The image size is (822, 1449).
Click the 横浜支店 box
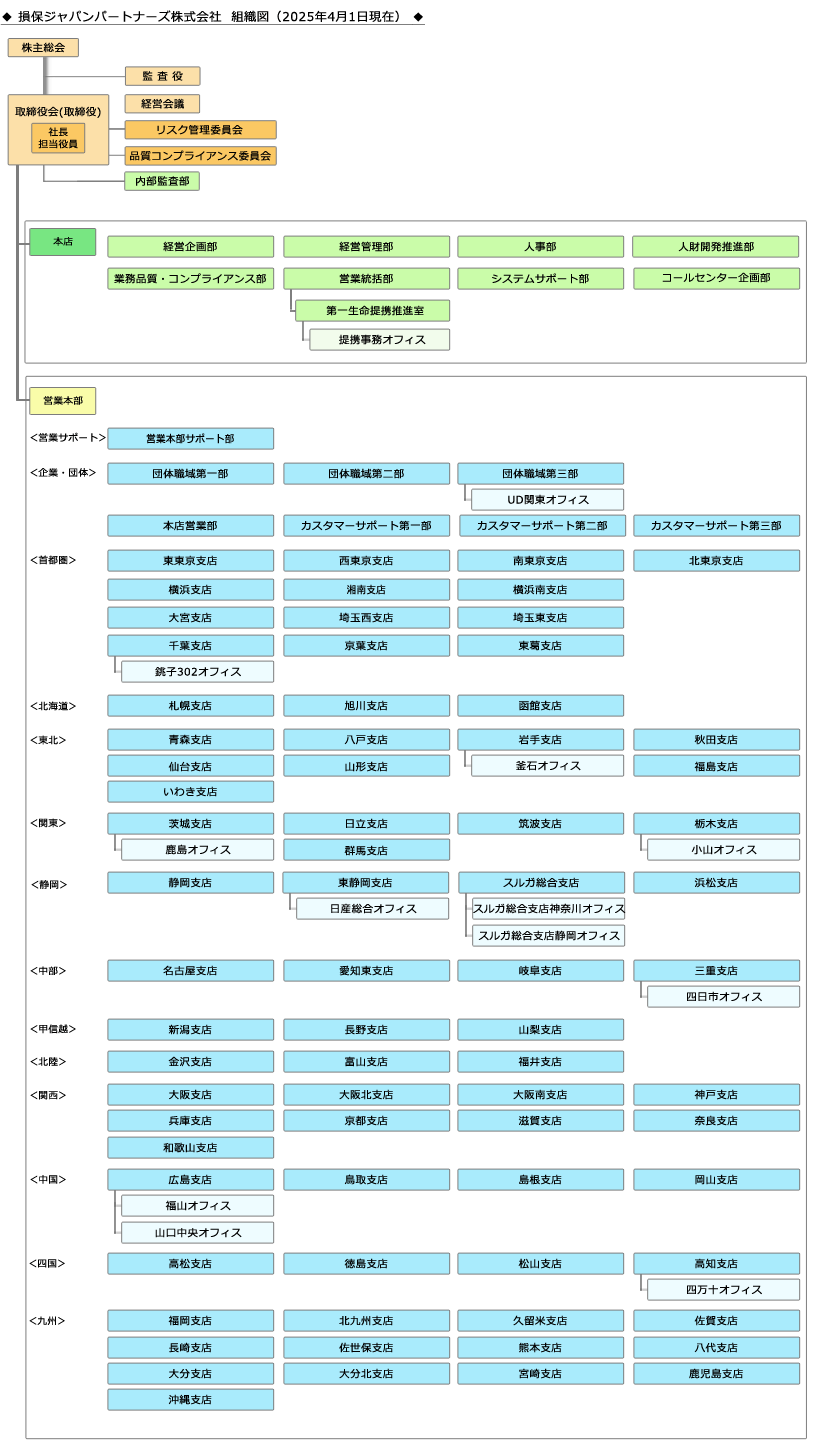pyautogui.click(x=191, y=590)
